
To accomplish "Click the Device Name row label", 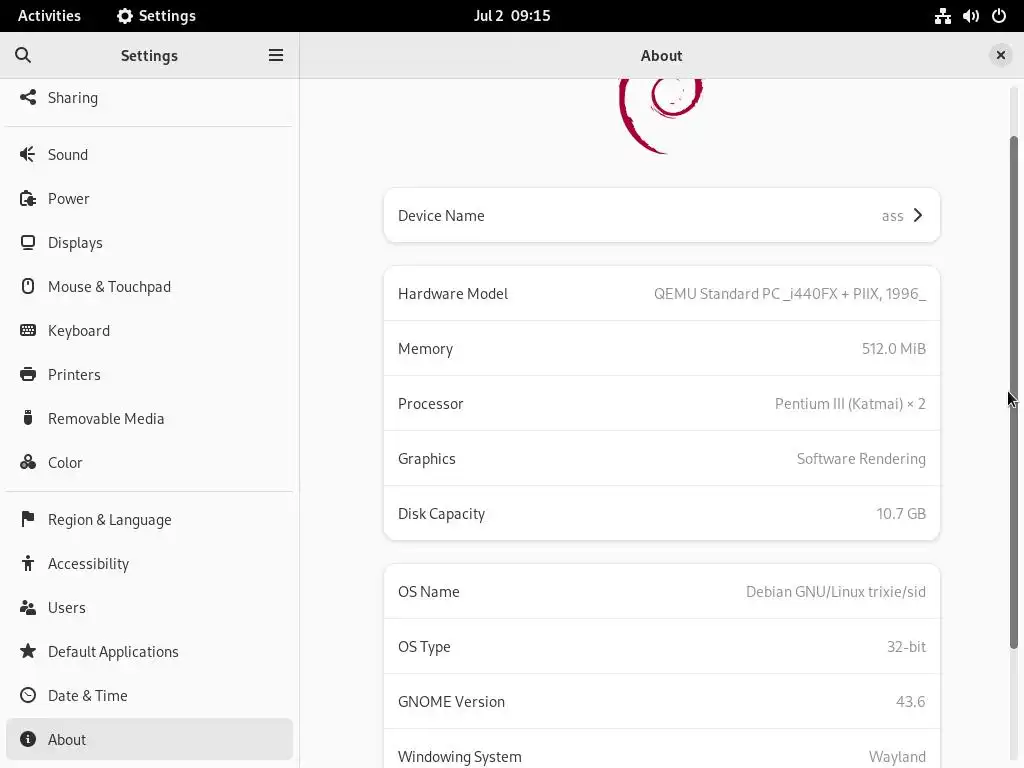I will click(x=441, y=216).
